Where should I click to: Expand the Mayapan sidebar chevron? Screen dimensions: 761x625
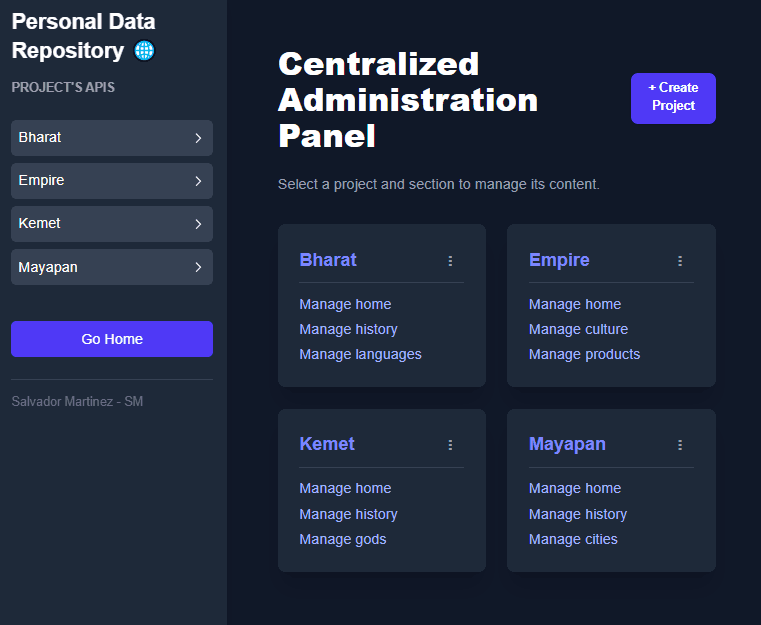pyautogui.click(x=198, y=267)
